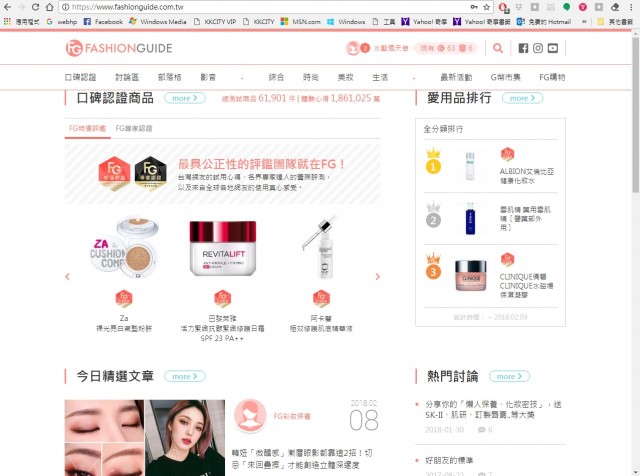
Task: Click the browser back arrow
Action: coord(9,6)
